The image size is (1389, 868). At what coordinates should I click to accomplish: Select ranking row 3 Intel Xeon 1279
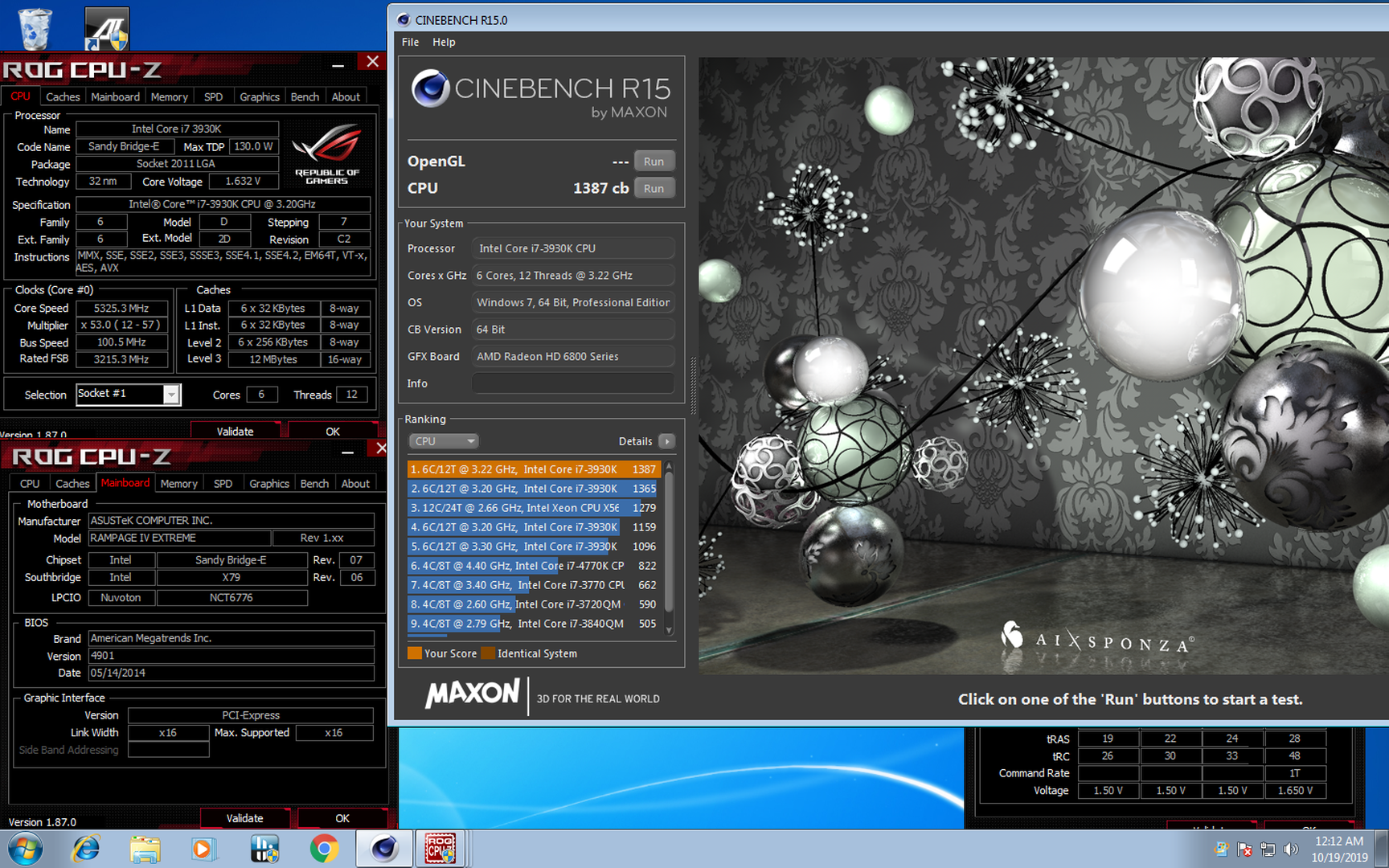coord(534,508)
